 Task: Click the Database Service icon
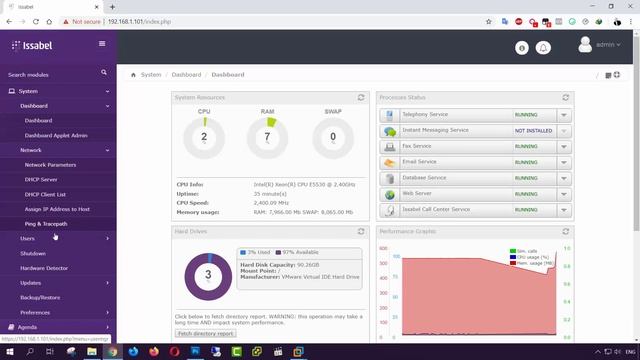tap(389, 178)
